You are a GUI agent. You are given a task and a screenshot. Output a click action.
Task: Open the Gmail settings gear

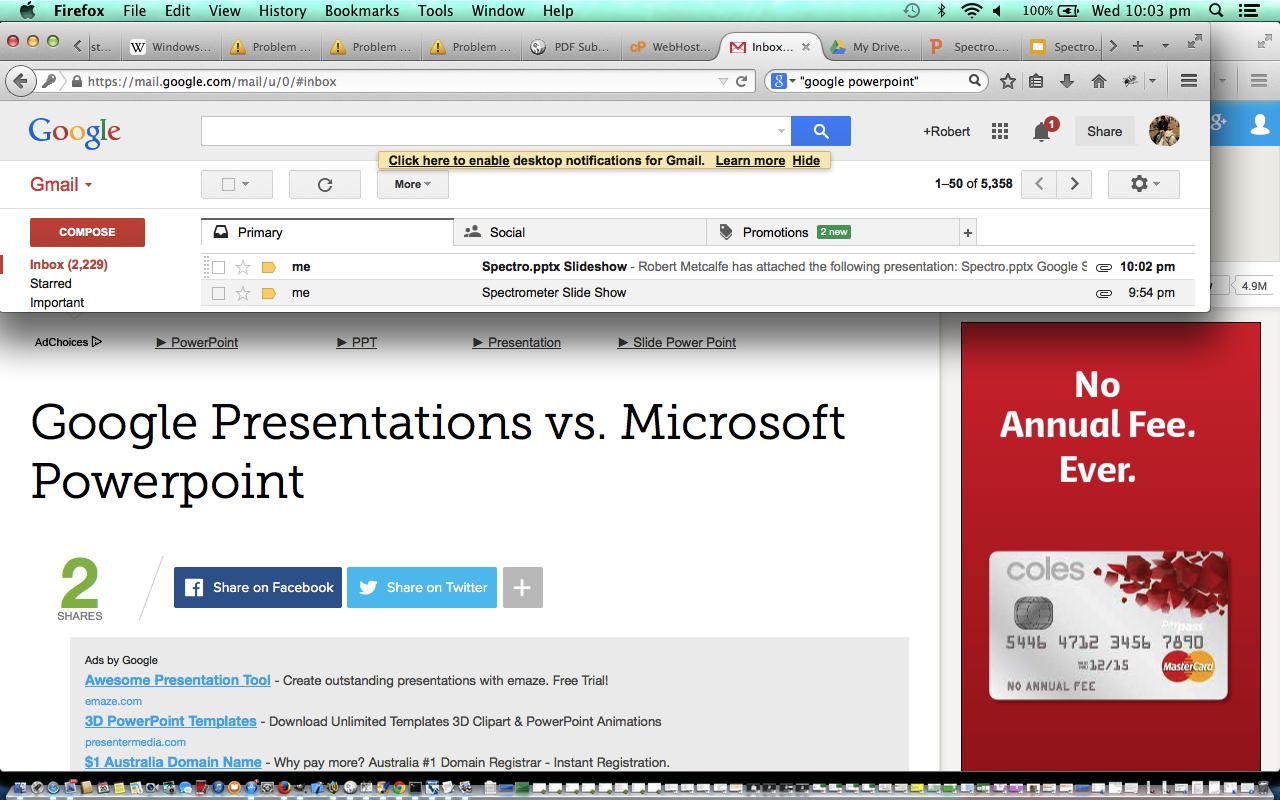1143,184
